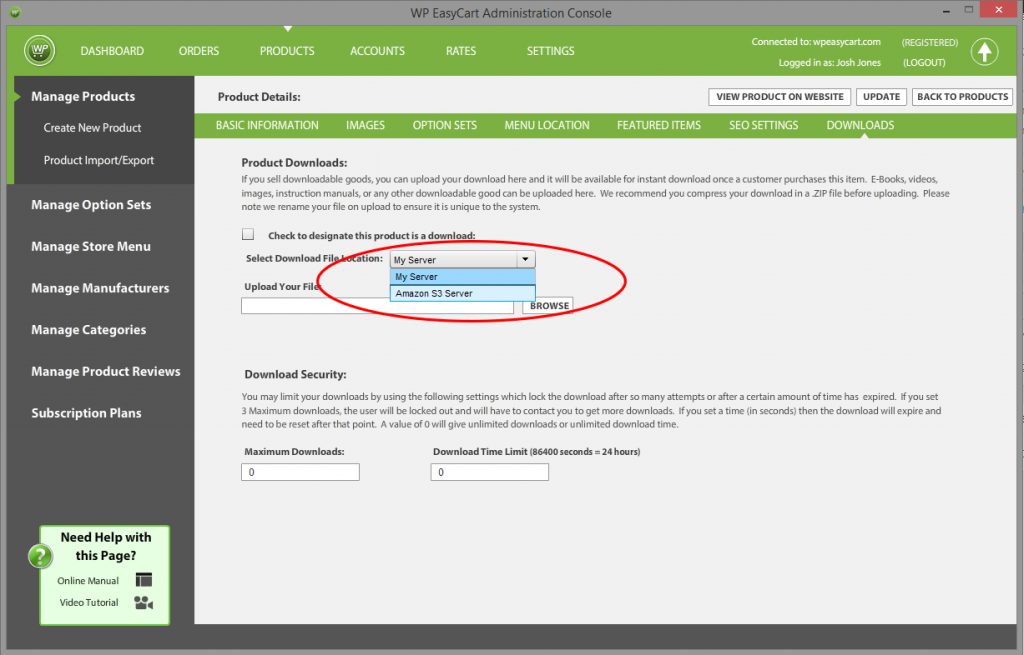Open the Products menu

pyautogui.click(x=287, y=51)
